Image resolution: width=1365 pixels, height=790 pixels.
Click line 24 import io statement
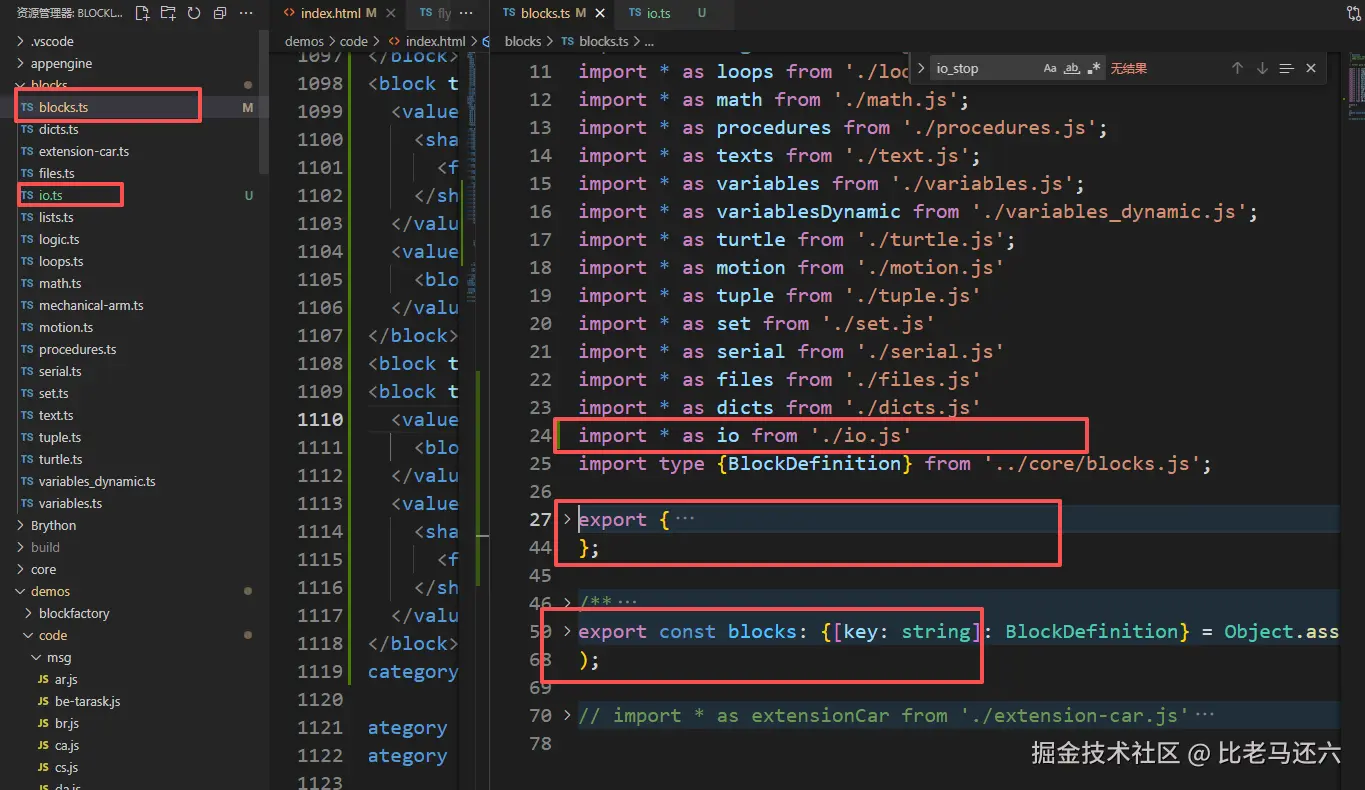click(745, 435)
